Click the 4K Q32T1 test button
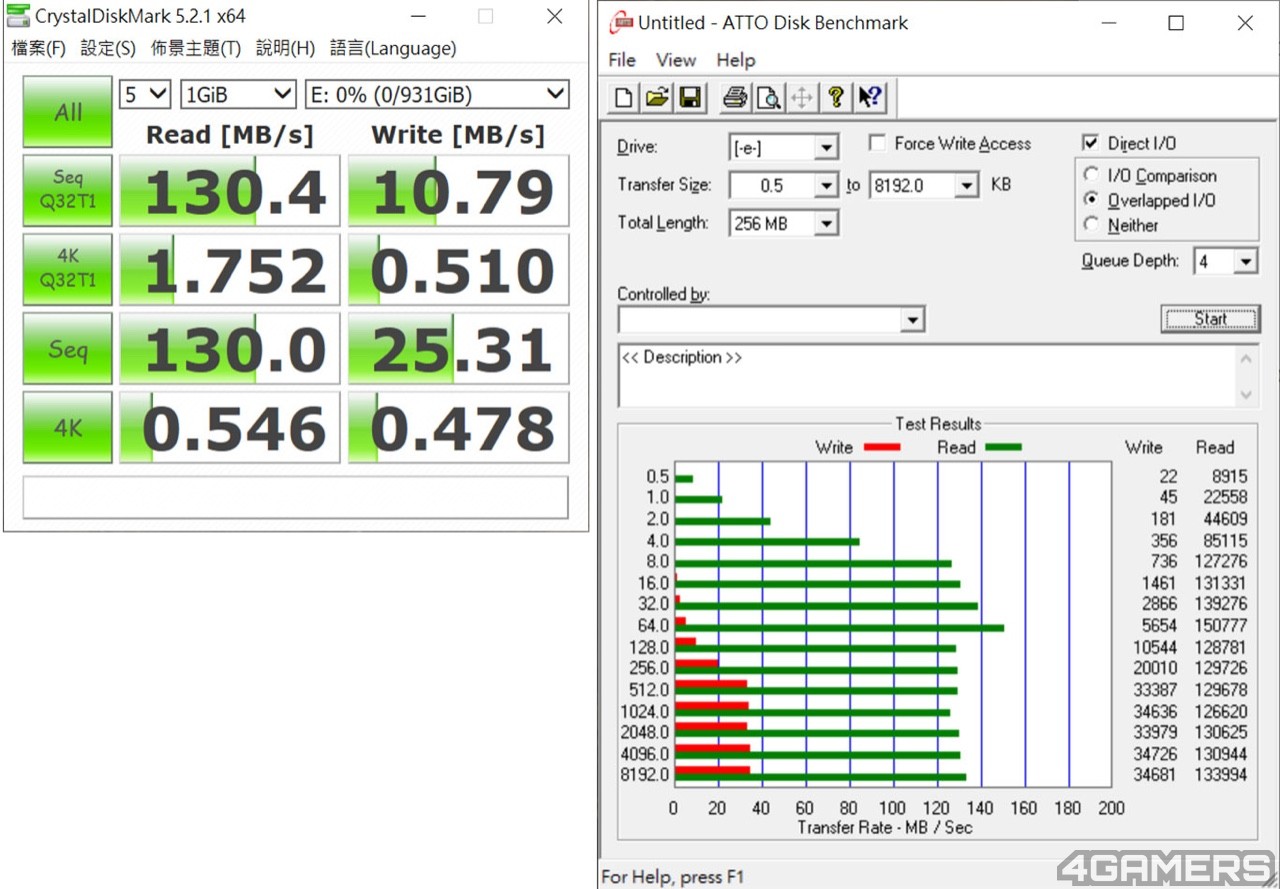This screenshot has height=889, width=1280. coord(68,269)
